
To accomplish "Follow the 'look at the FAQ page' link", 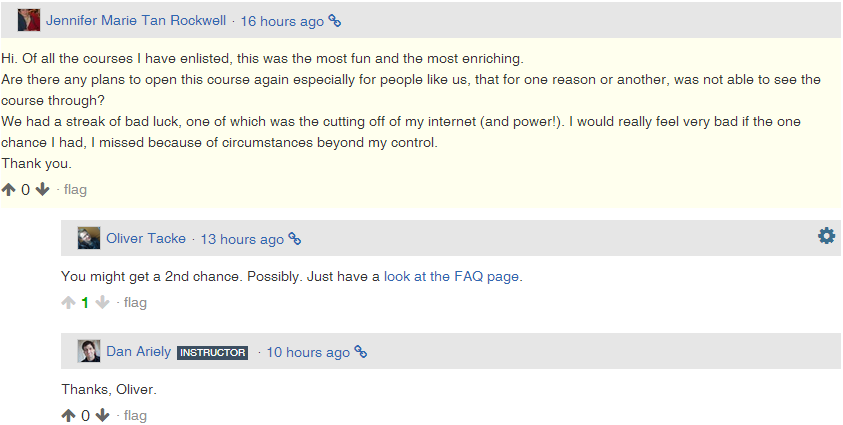I will coord(452,277).
